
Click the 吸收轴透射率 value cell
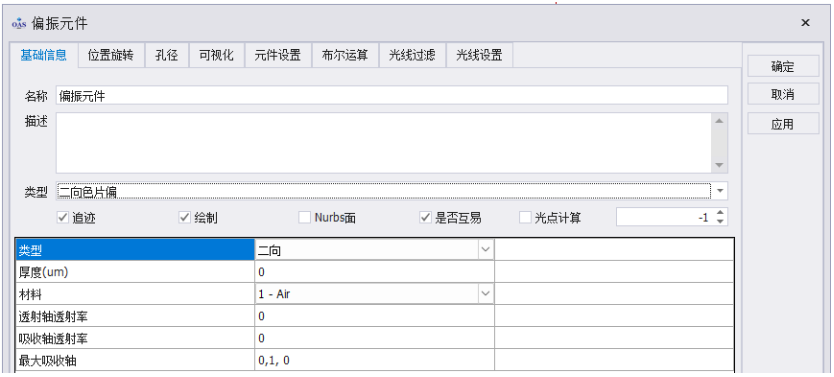[x=374, y=338]
